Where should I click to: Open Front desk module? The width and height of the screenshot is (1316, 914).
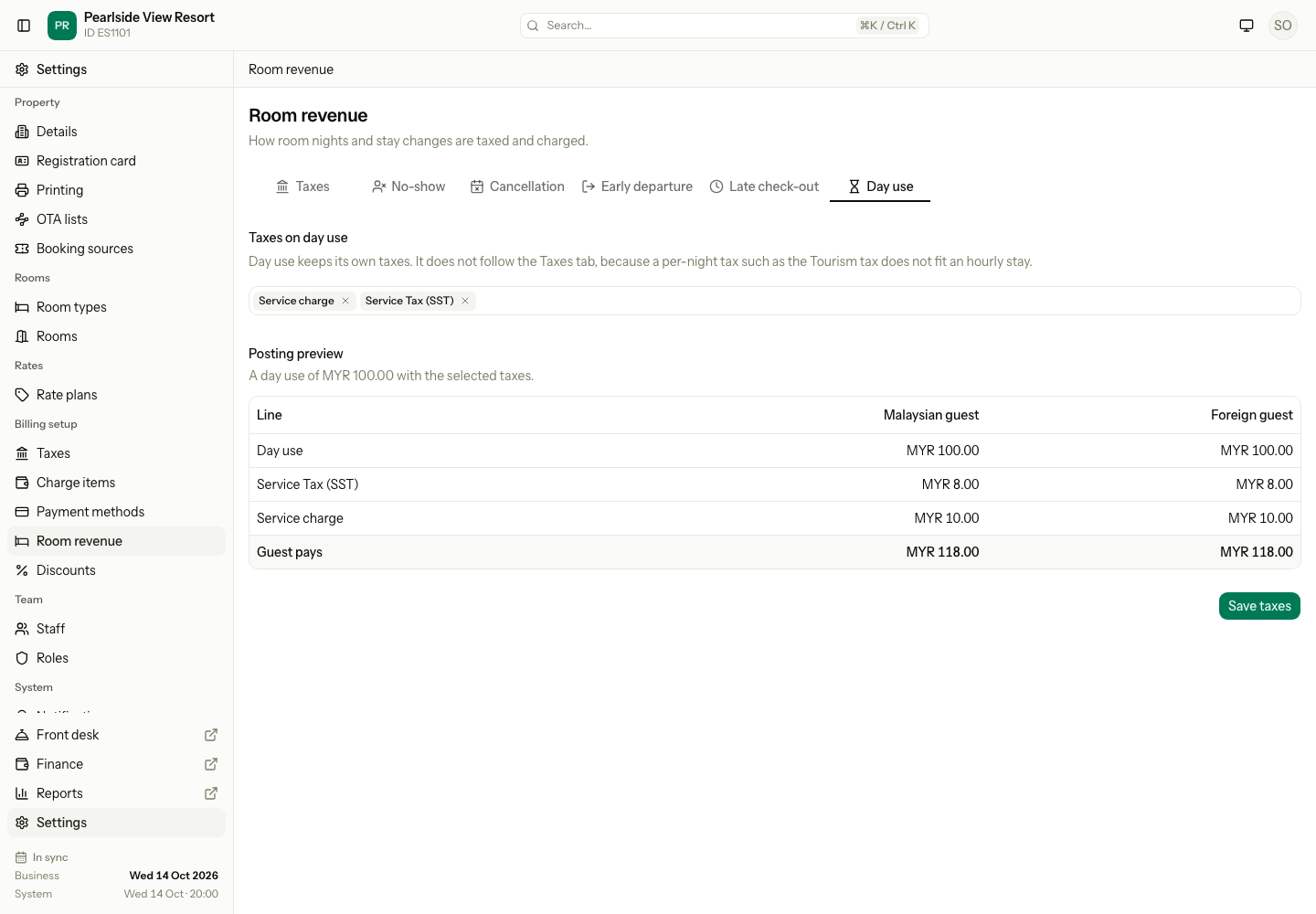click(x=117, y=735)
